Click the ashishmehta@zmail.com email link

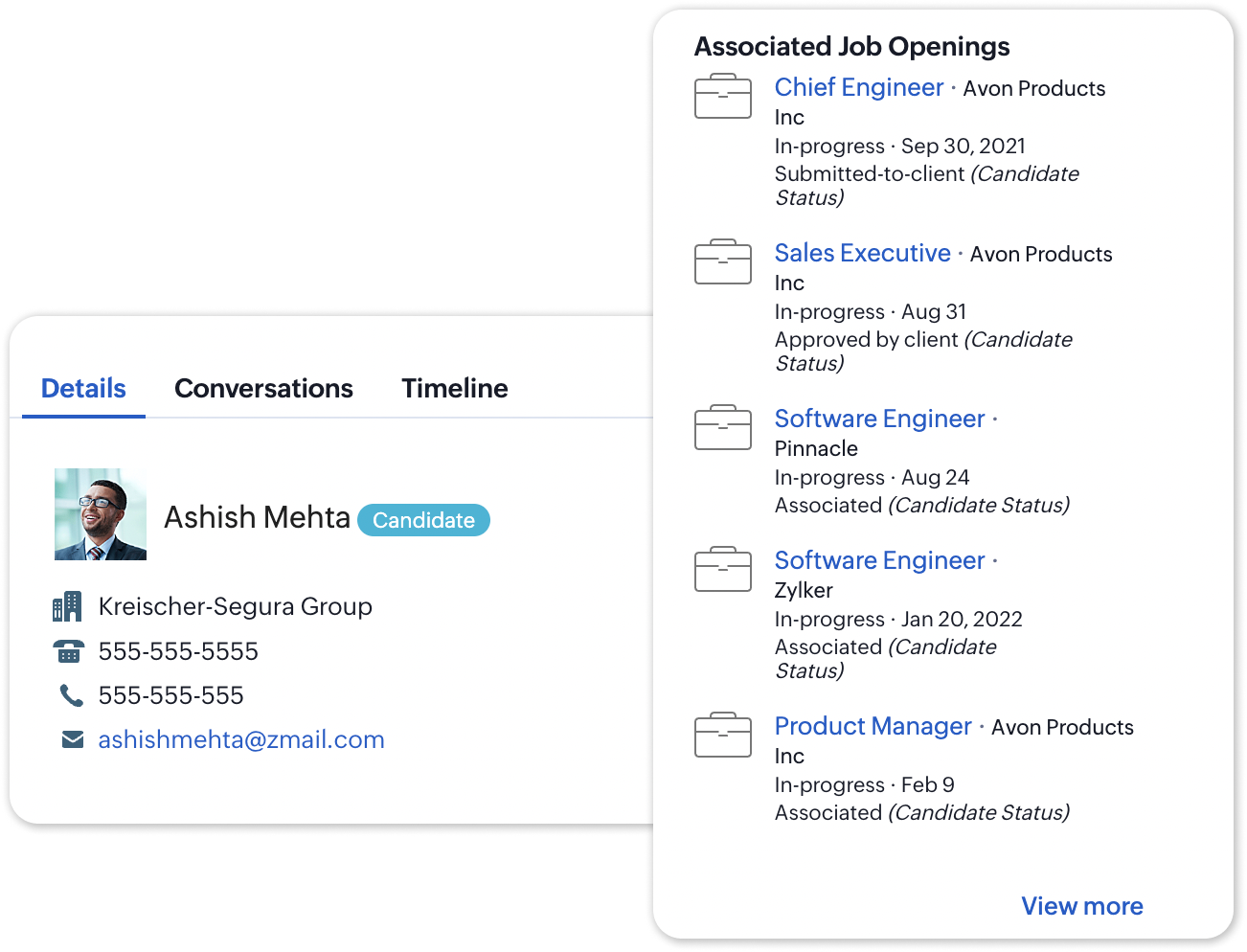pyautogui.click(x=241, y=739)
